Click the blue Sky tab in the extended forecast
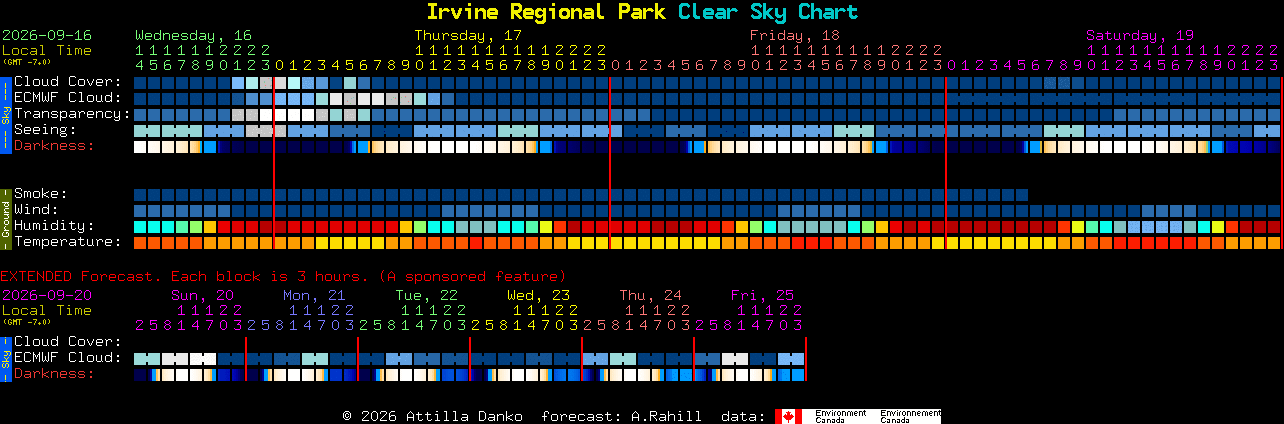Viewport: 1284px width, 424px height. (x=5, y=357)
